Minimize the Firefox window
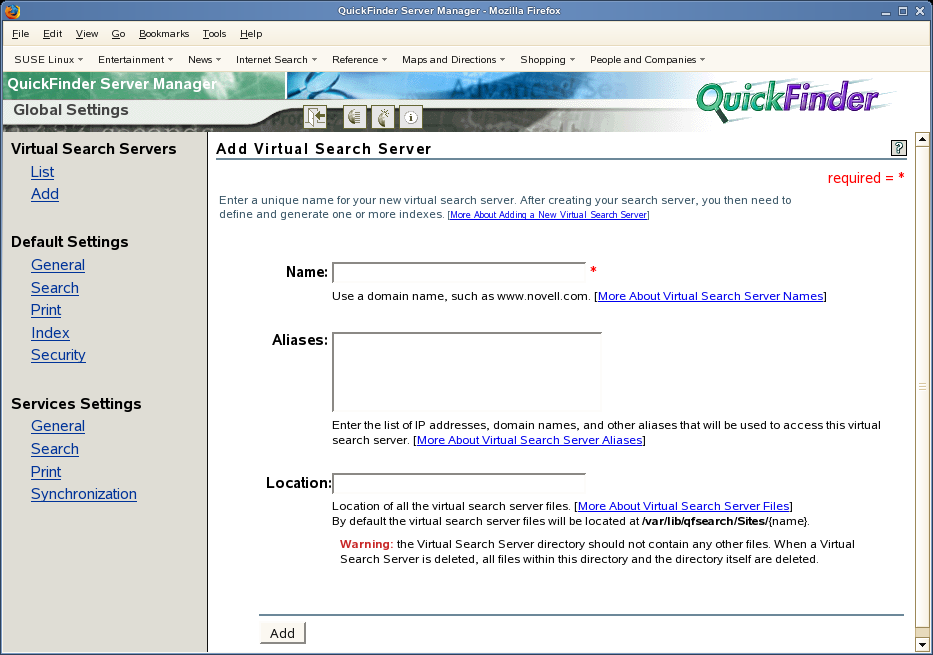933x655 pixels. coord(886,11)
